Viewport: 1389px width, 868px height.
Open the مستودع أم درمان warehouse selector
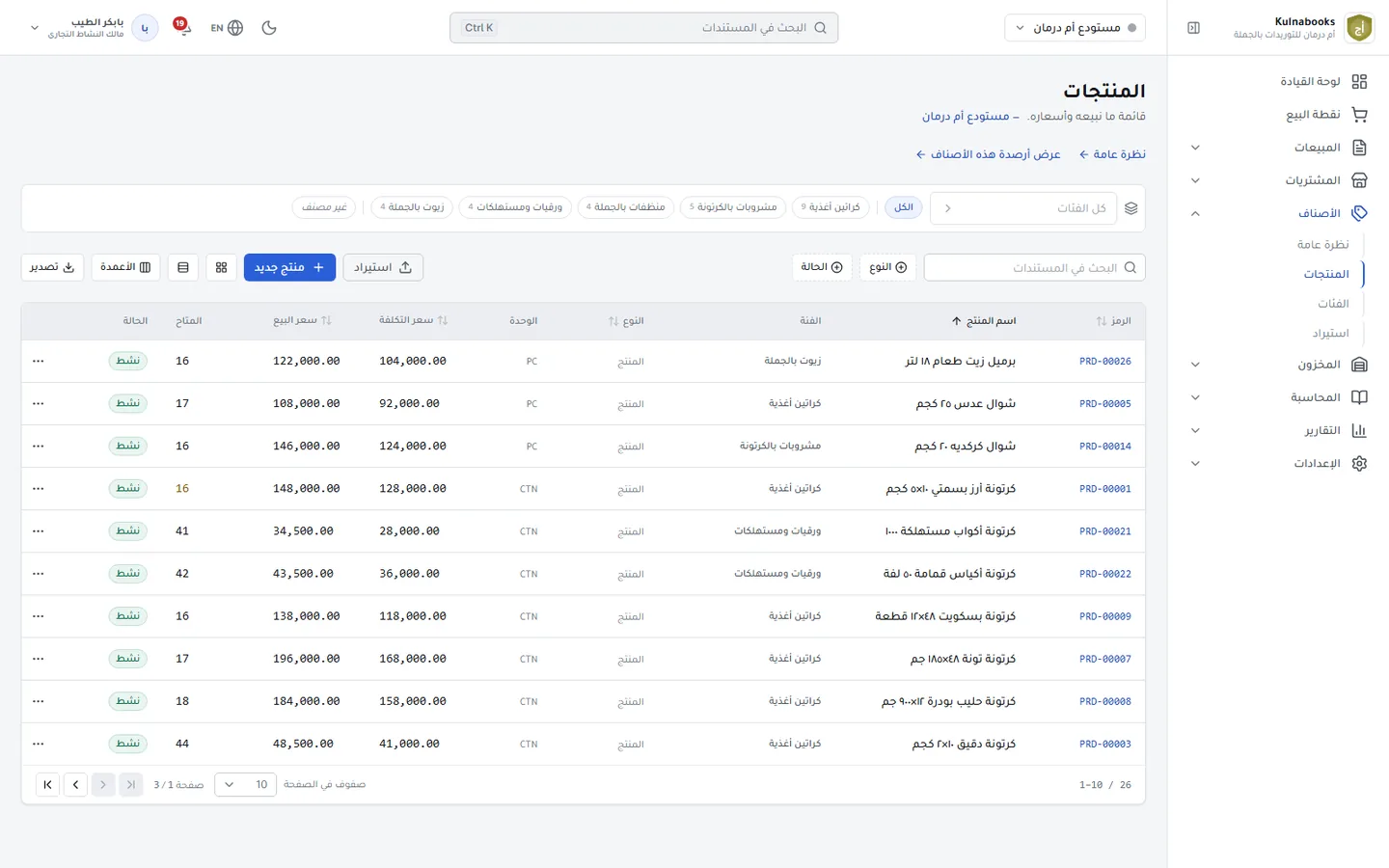coord(1076,28)
